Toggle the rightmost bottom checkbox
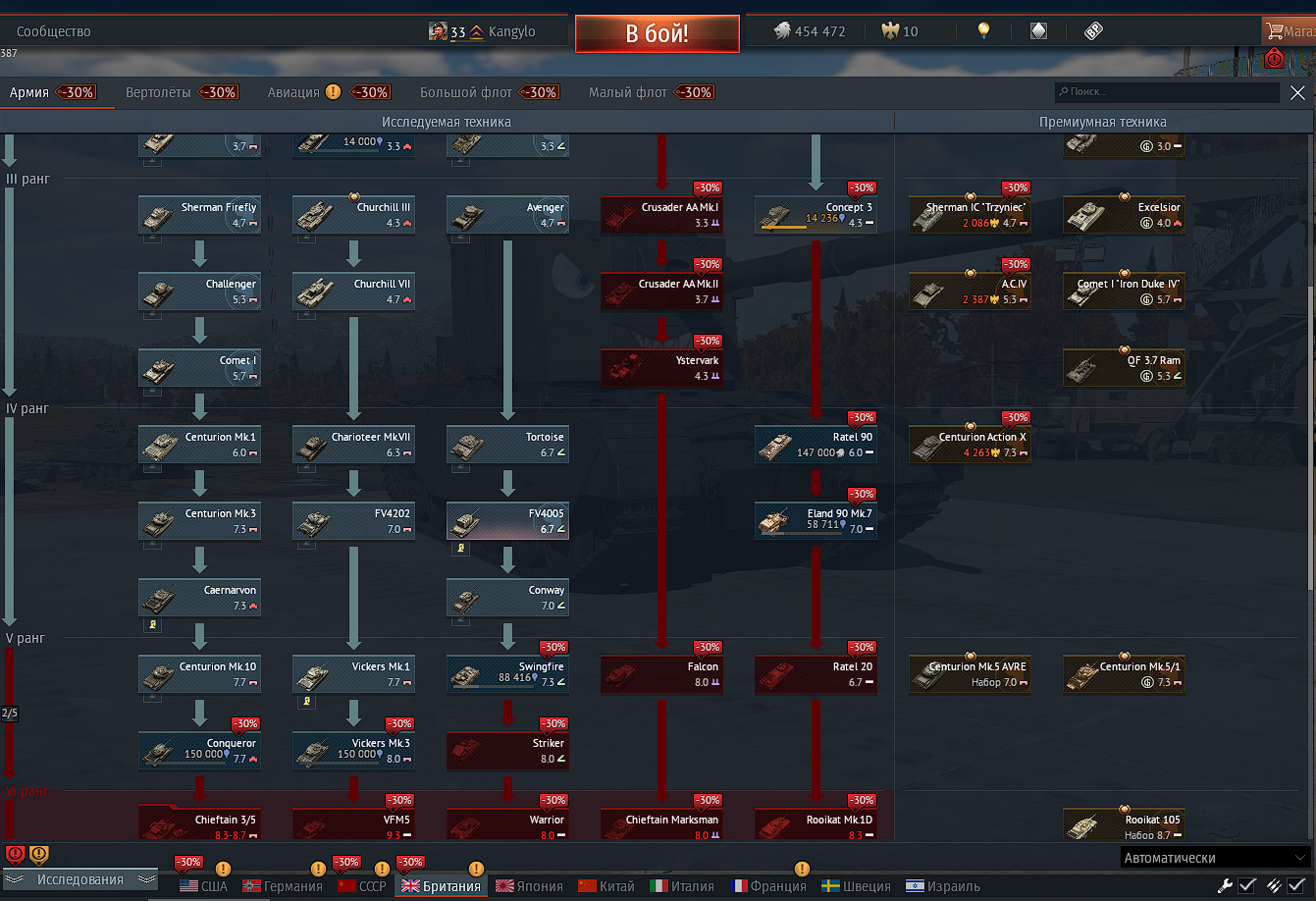This screenshot has width=1316, height=901. 1296,885
